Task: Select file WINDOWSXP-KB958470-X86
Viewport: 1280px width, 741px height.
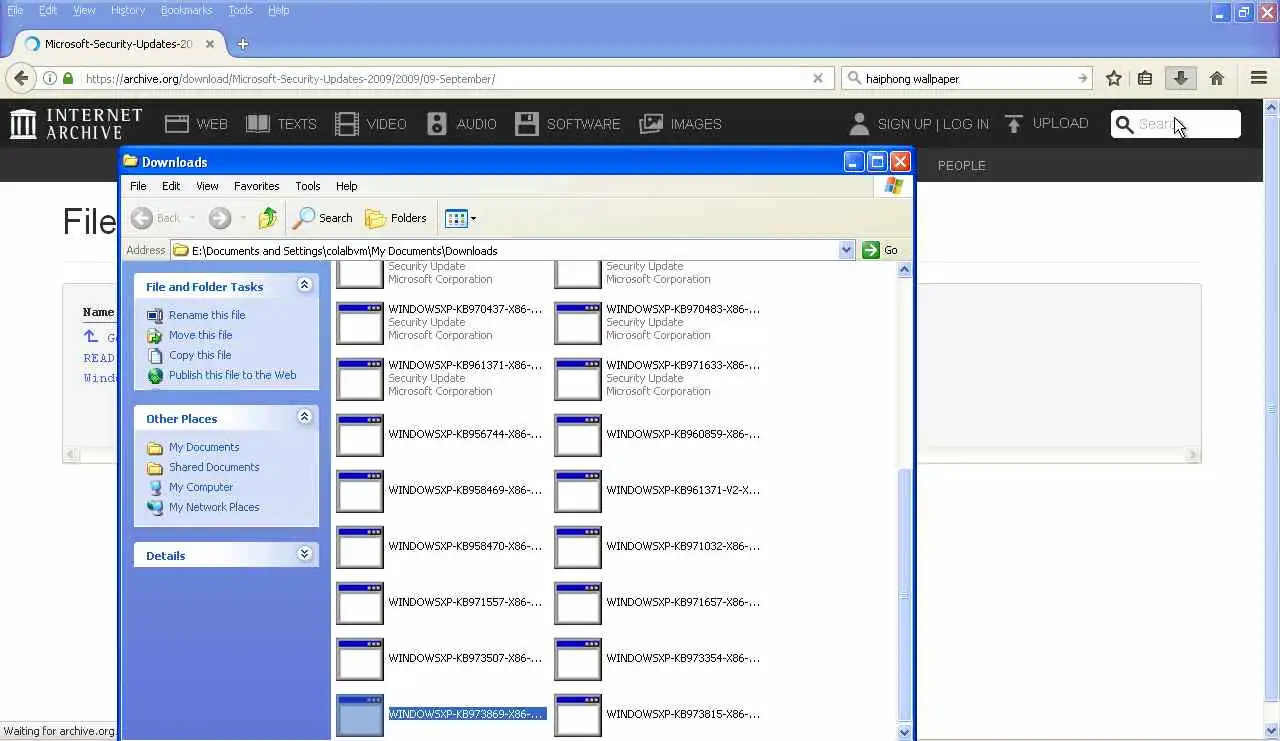Action: pos(440,547)
